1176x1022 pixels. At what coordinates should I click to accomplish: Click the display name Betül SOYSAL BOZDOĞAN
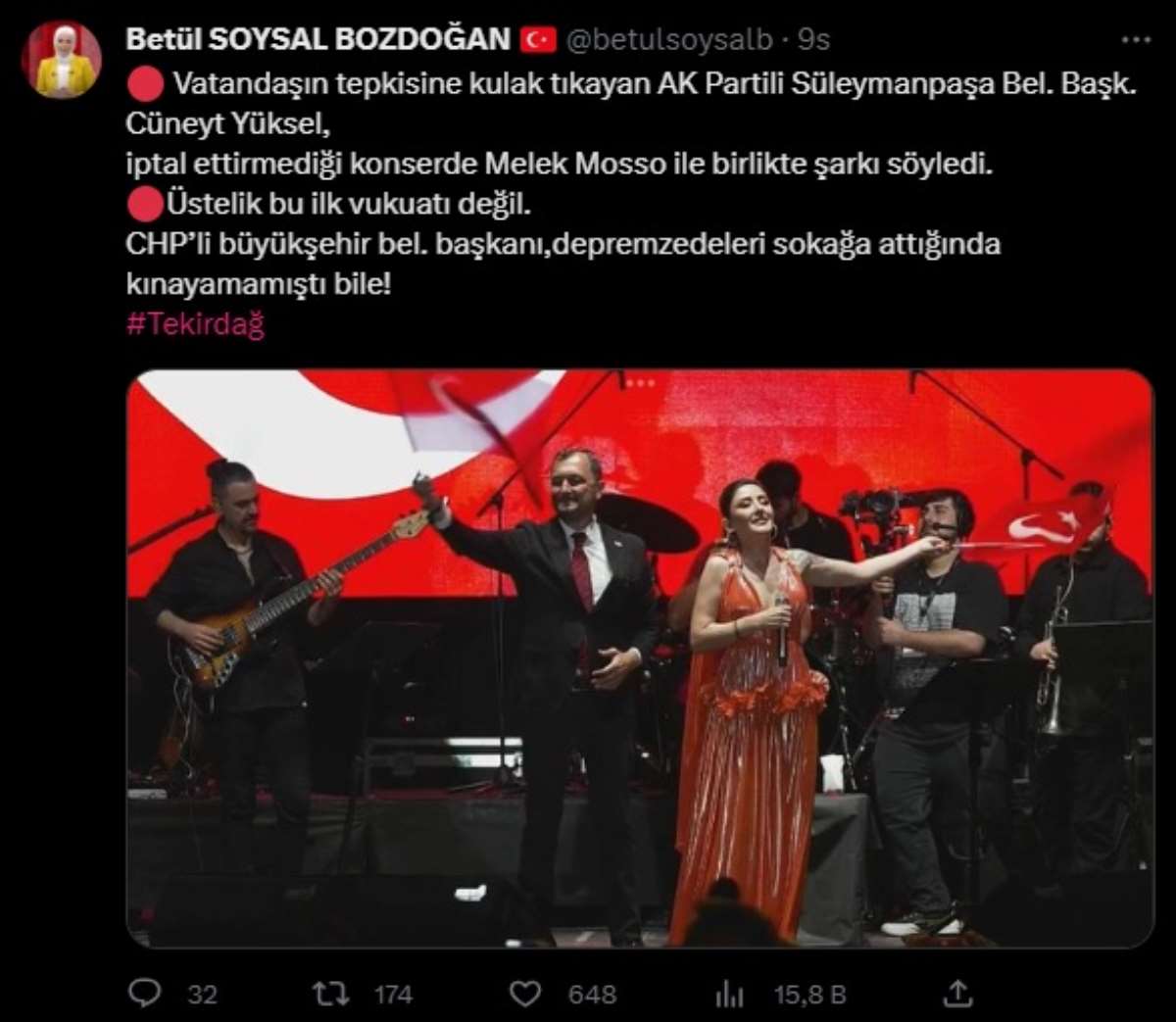pyautogui.click(x=318, y=39)
